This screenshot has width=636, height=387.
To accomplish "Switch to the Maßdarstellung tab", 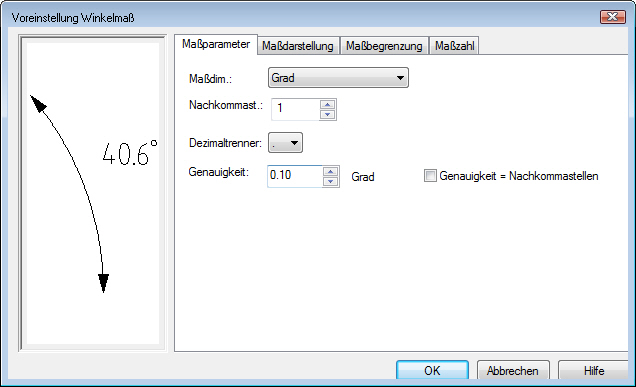I will 298,46.
